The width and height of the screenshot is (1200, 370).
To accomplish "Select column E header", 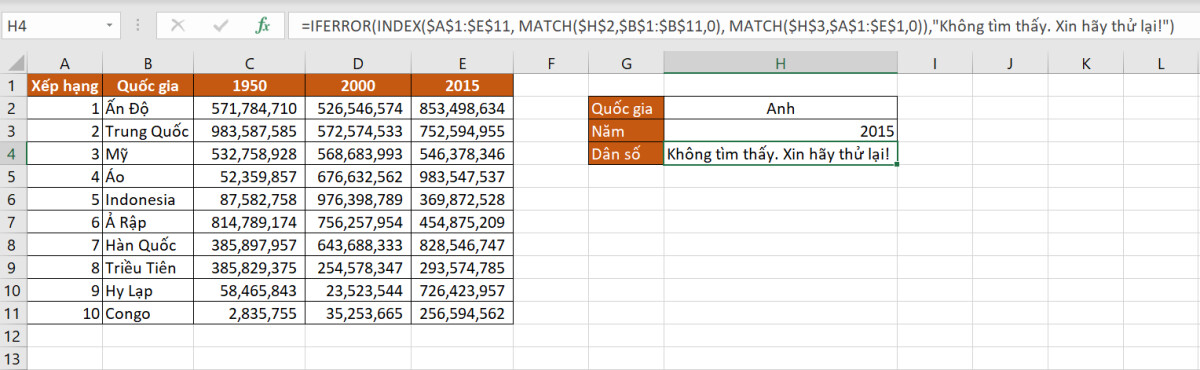I will [462, 64].
